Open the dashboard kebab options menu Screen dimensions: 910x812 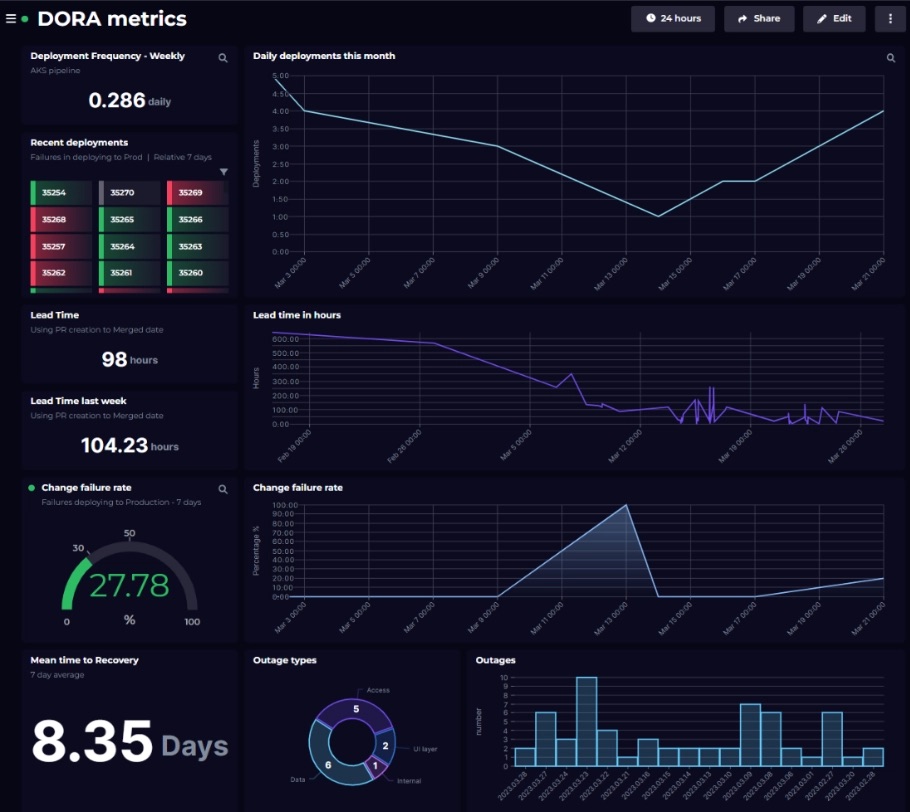pyautogui.click(x=888, y=18)
